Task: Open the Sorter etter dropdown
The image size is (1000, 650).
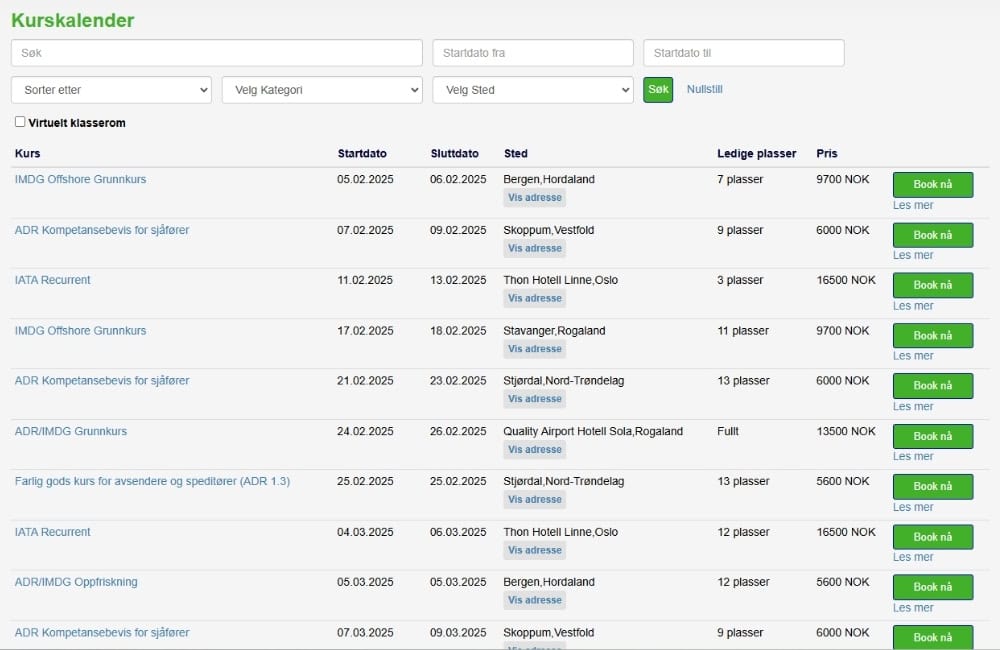Action: [x=111, y=90]
